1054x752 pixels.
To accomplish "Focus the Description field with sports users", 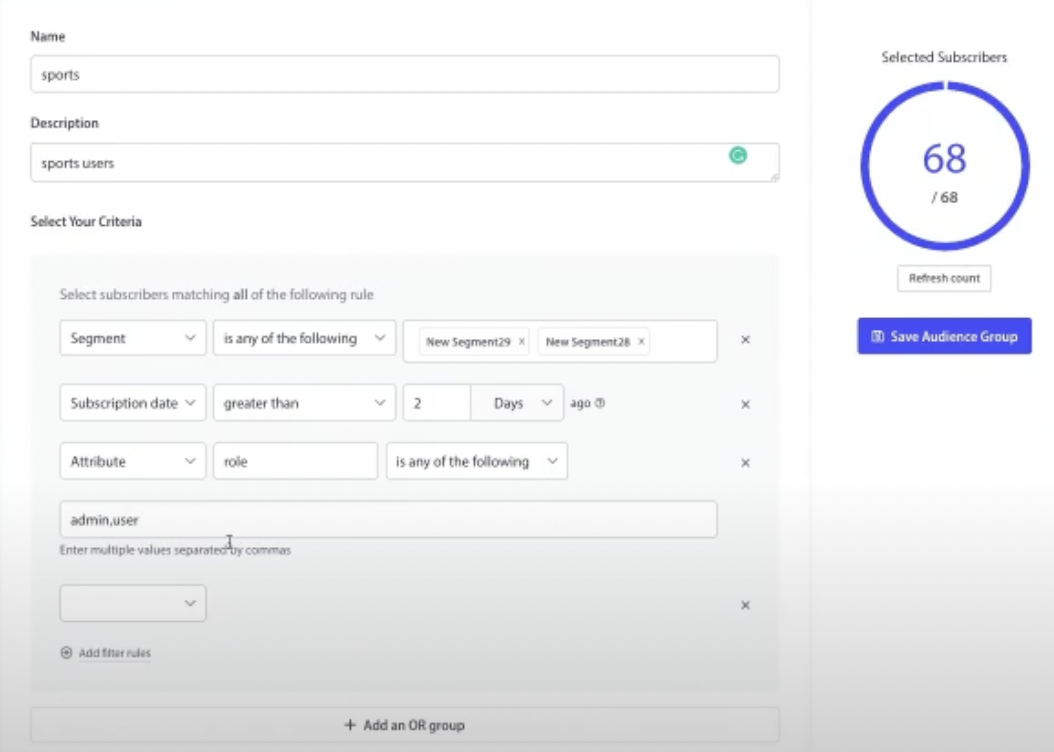I will pyautogui.click(x=405, y=162).
